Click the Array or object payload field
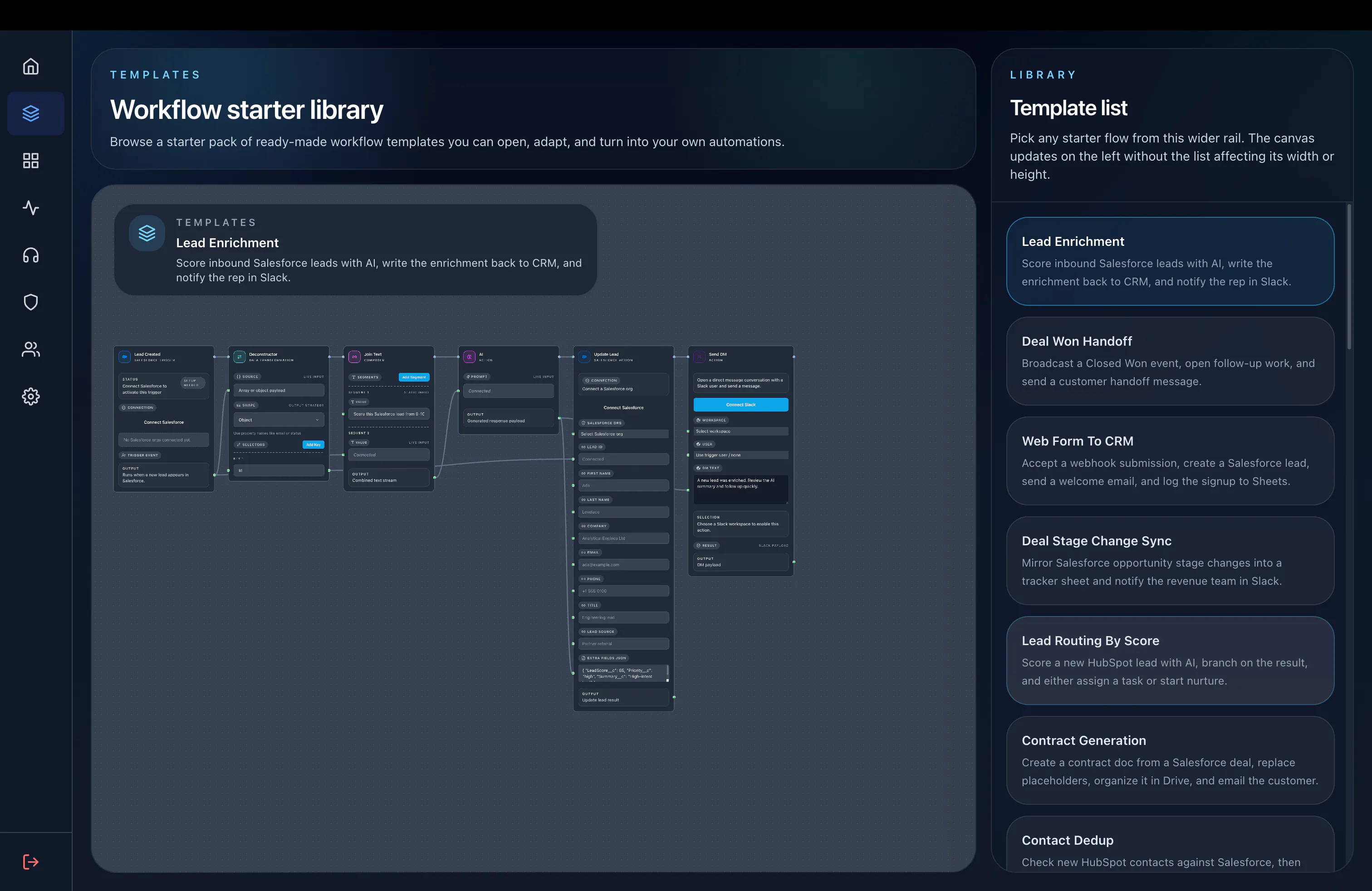The height and width of the screenshot is (891, 1372). (279, 390)
